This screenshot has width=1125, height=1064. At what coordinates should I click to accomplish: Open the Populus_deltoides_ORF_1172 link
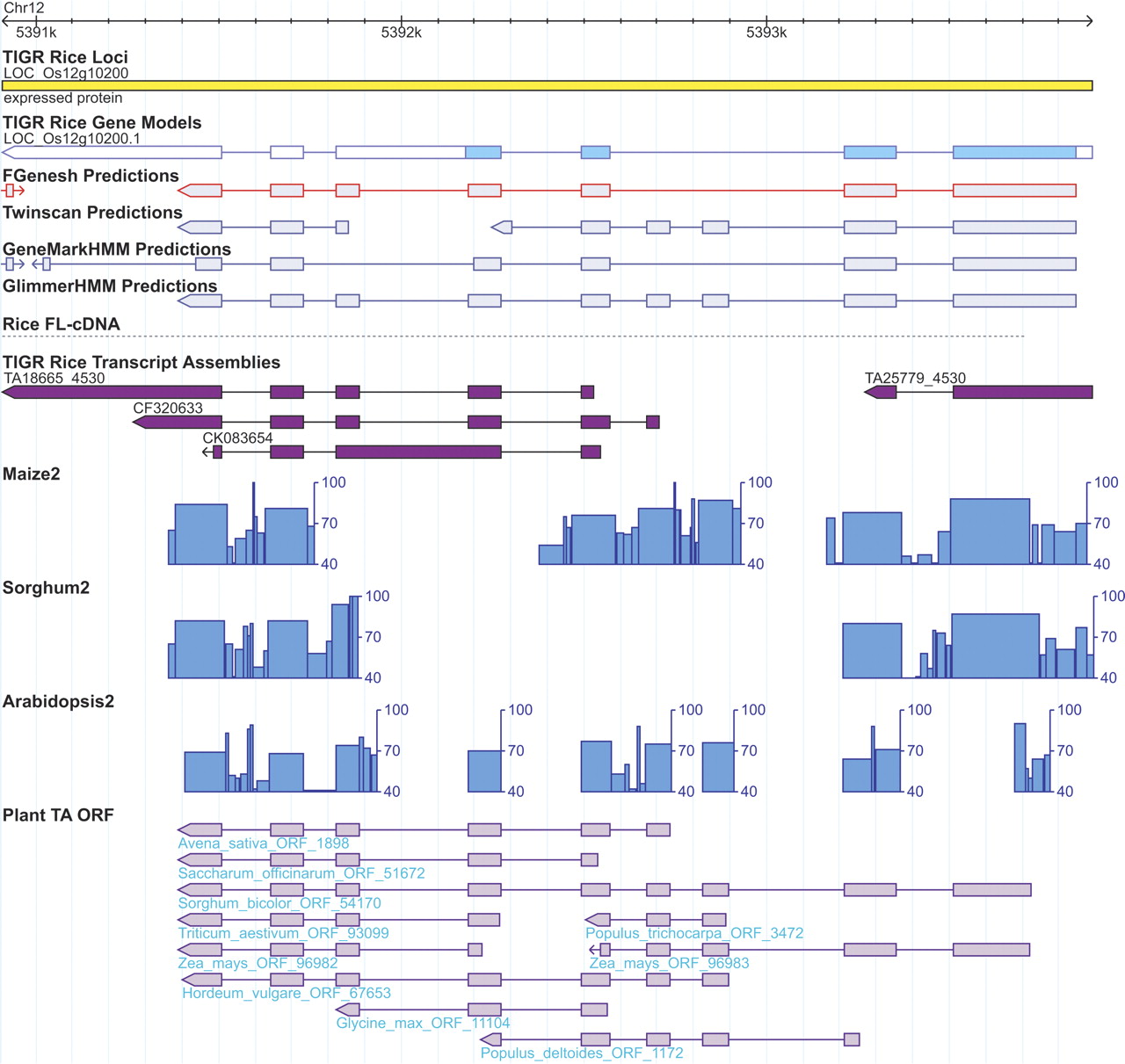point(582,1053)
